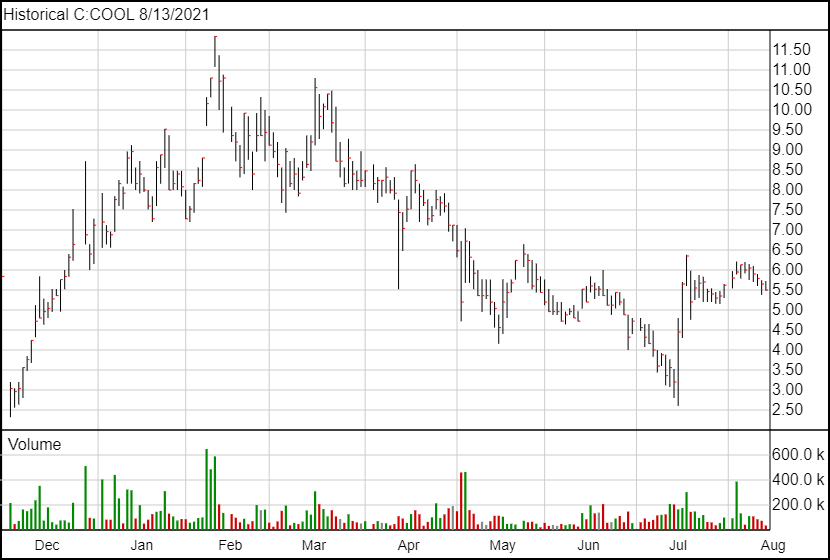Screen dimensions: 830x560
Task: Click the tallest green volume bar before Feb
Action: pos(206,489)
